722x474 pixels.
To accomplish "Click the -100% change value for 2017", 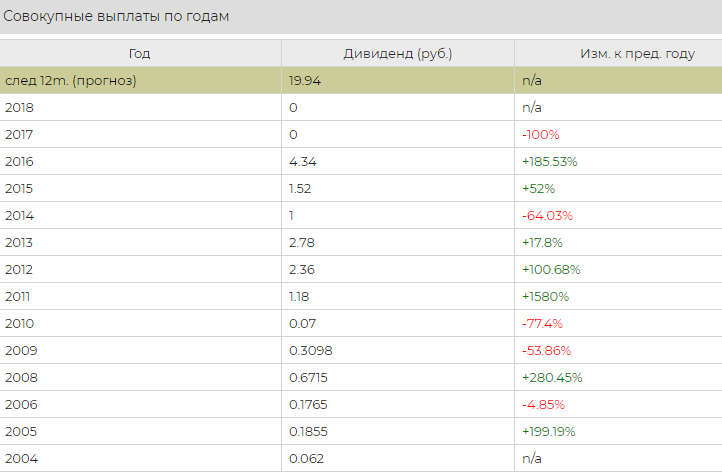I will (x=540, y=134).
